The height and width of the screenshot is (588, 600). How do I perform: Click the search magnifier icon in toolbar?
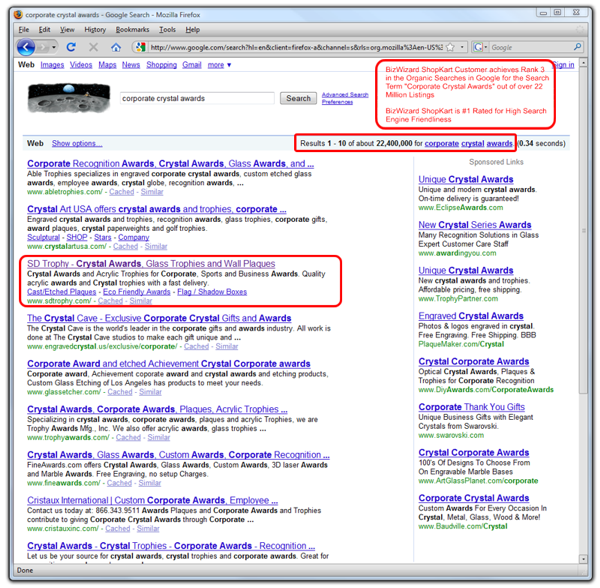point(577,47)
